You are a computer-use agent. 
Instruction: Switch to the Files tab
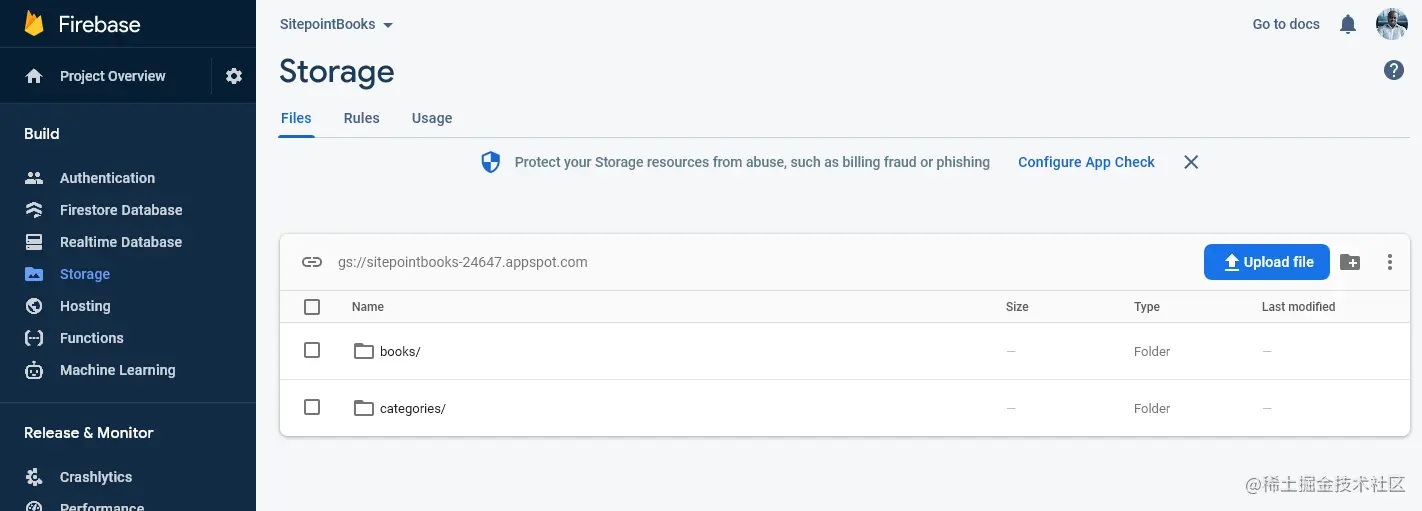pos(296,118)
